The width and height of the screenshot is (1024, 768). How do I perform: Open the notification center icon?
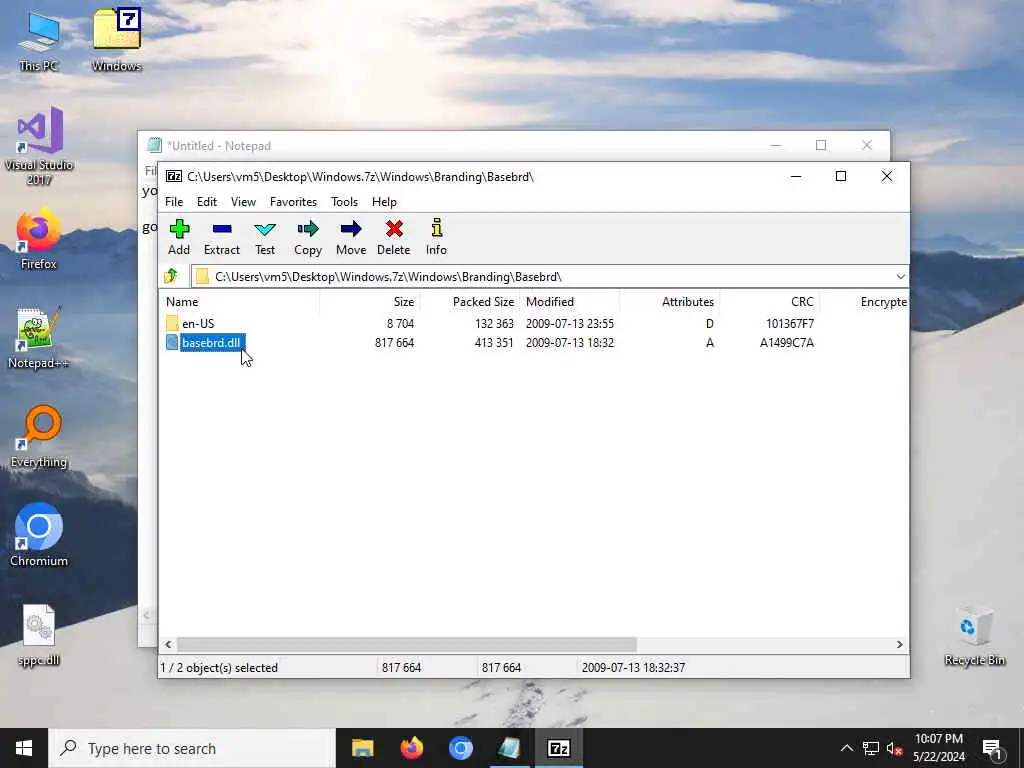click(x=993, y=749)
